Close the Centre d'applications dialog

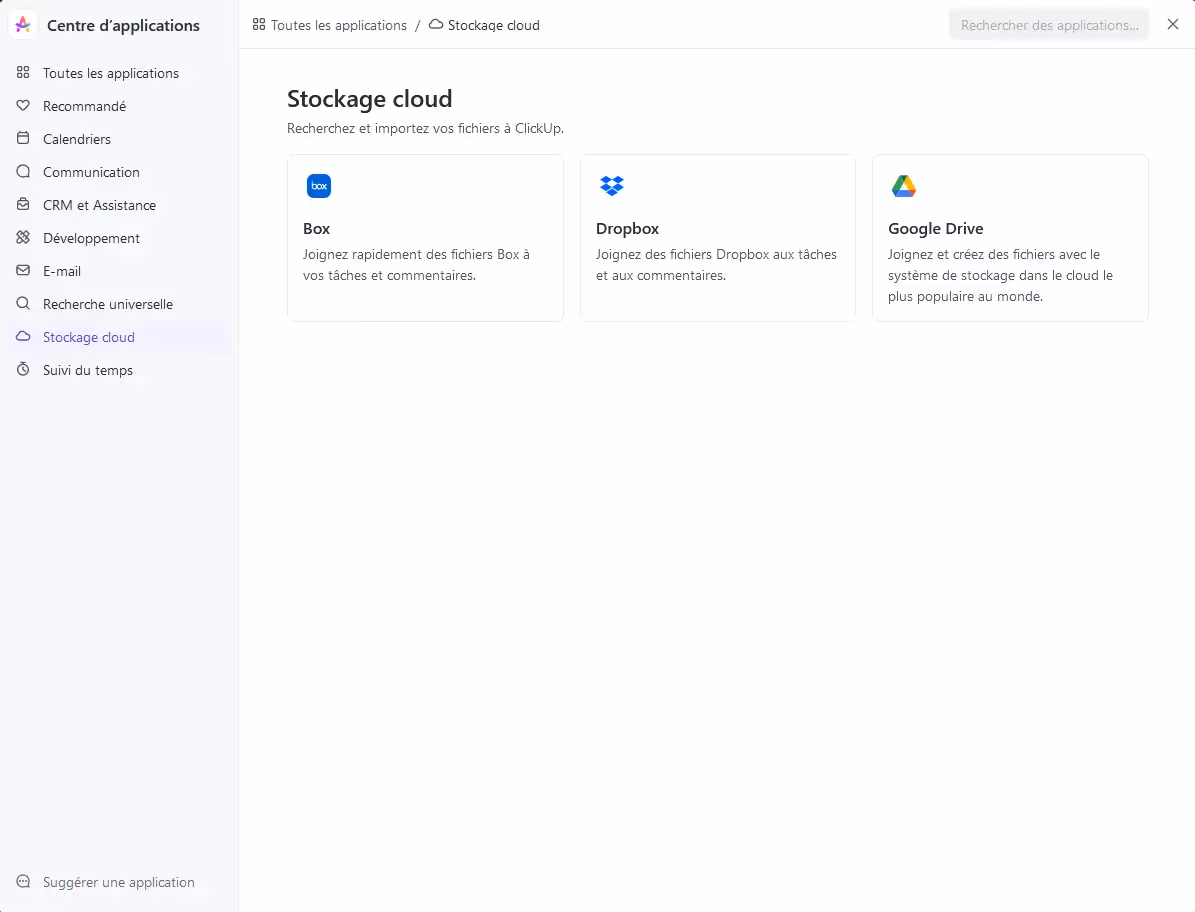pos(1173,24)
